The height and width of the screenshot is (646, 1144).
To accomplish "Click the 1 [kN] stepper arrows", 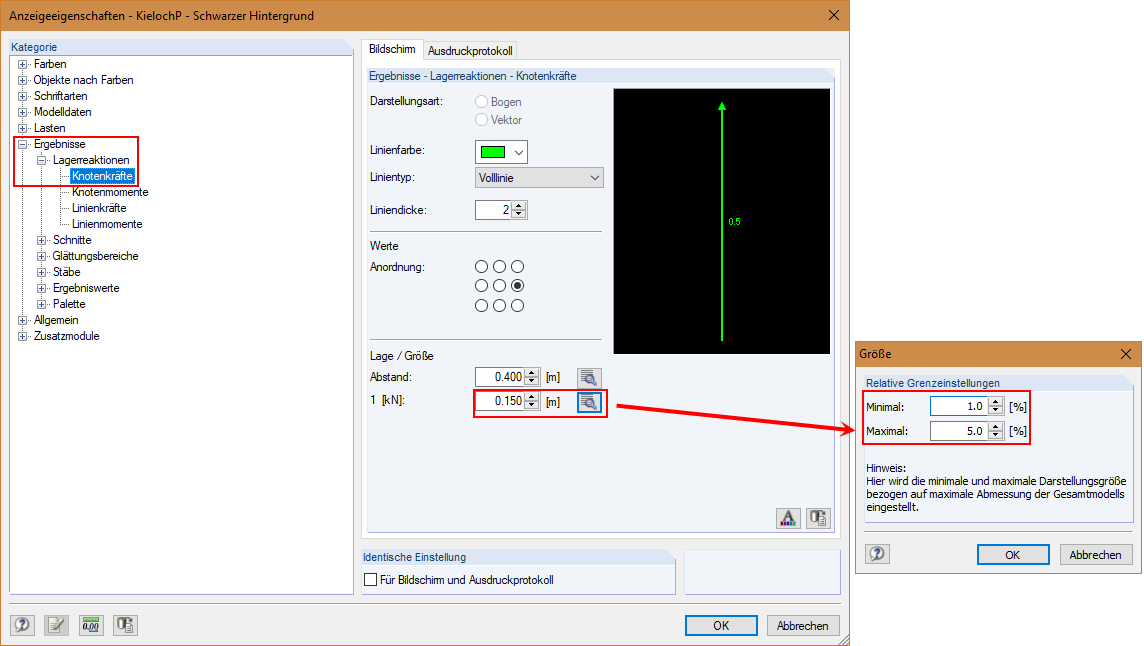I will [532, 401].
